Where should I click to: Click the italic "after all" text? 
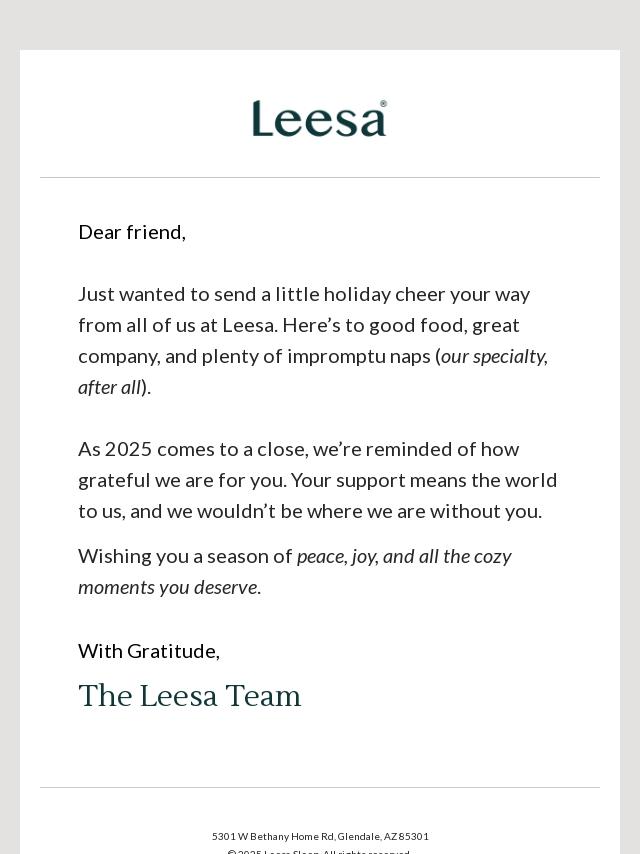[110, 387]
